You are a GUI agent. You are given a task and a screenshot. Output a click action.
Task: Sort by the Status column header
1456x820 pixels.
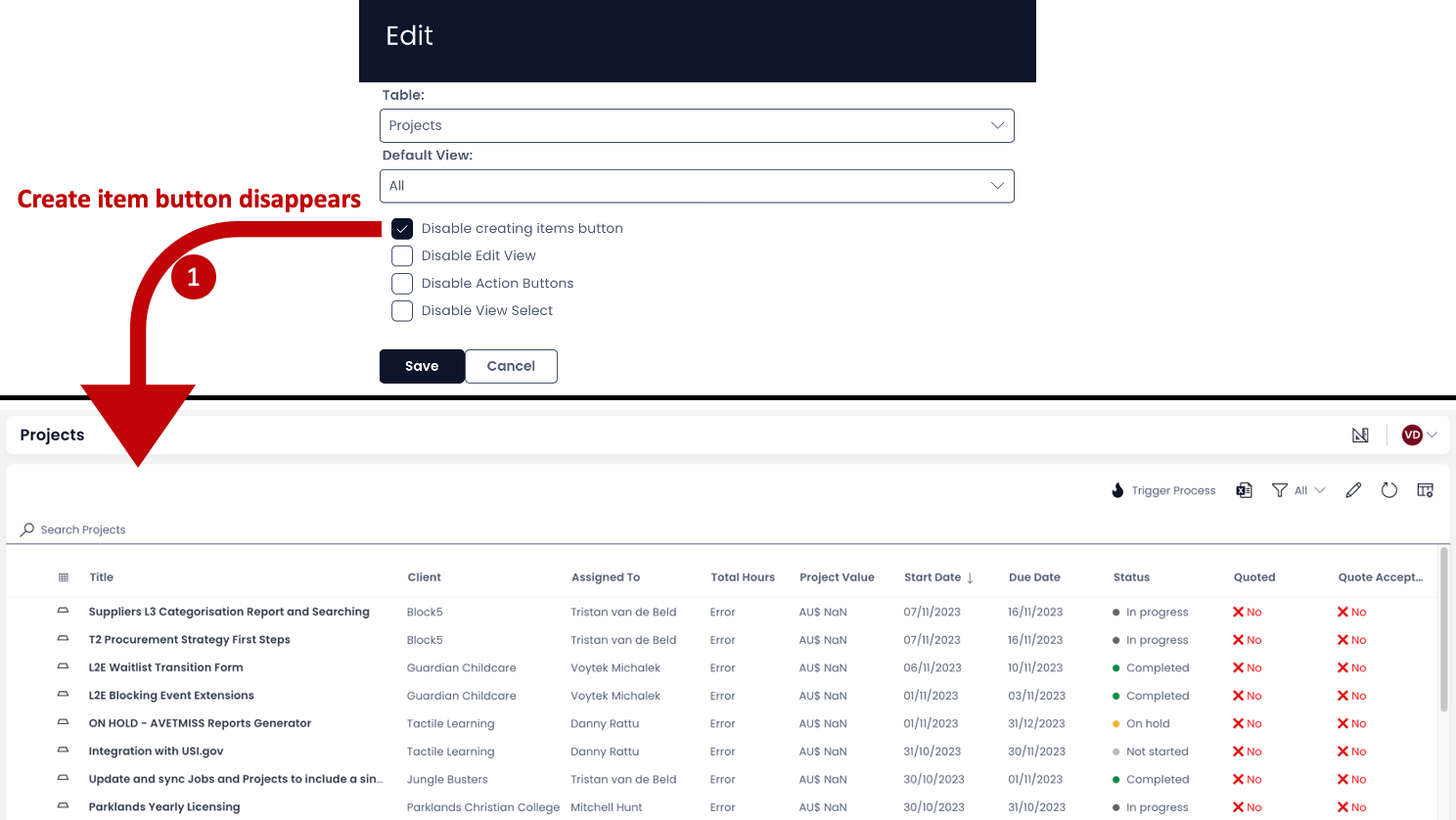[x=1131, y=577]
